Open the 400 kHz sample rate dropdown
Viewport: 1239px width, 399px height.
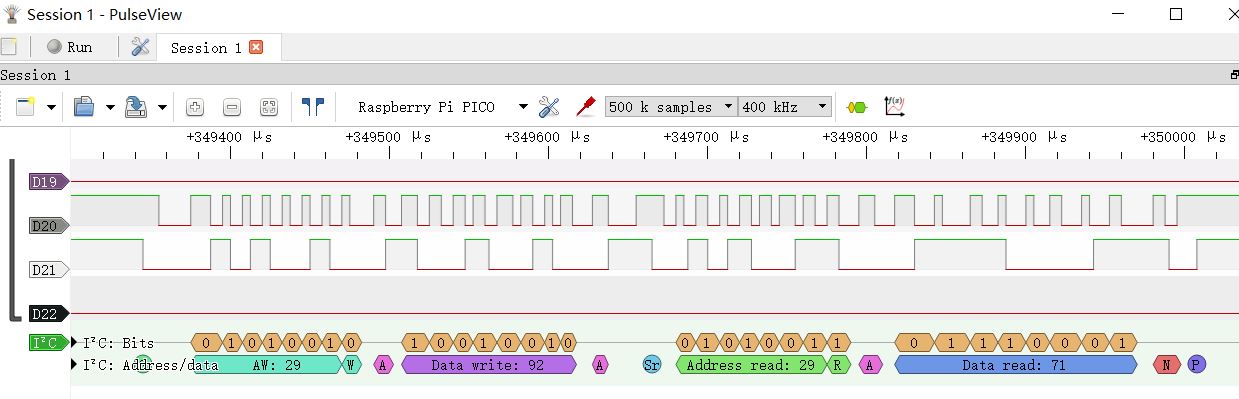pyautogui.click(x=784, y=107)
